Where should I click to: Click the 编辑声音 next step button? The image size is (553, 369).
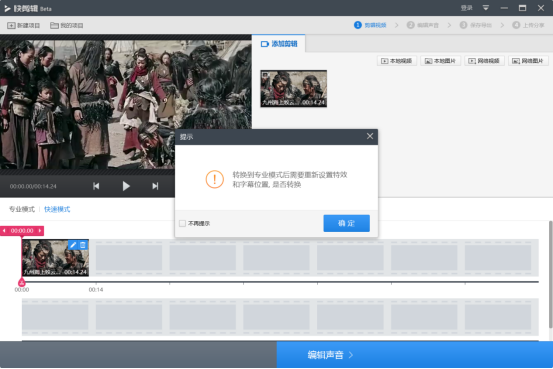(415, 355)
